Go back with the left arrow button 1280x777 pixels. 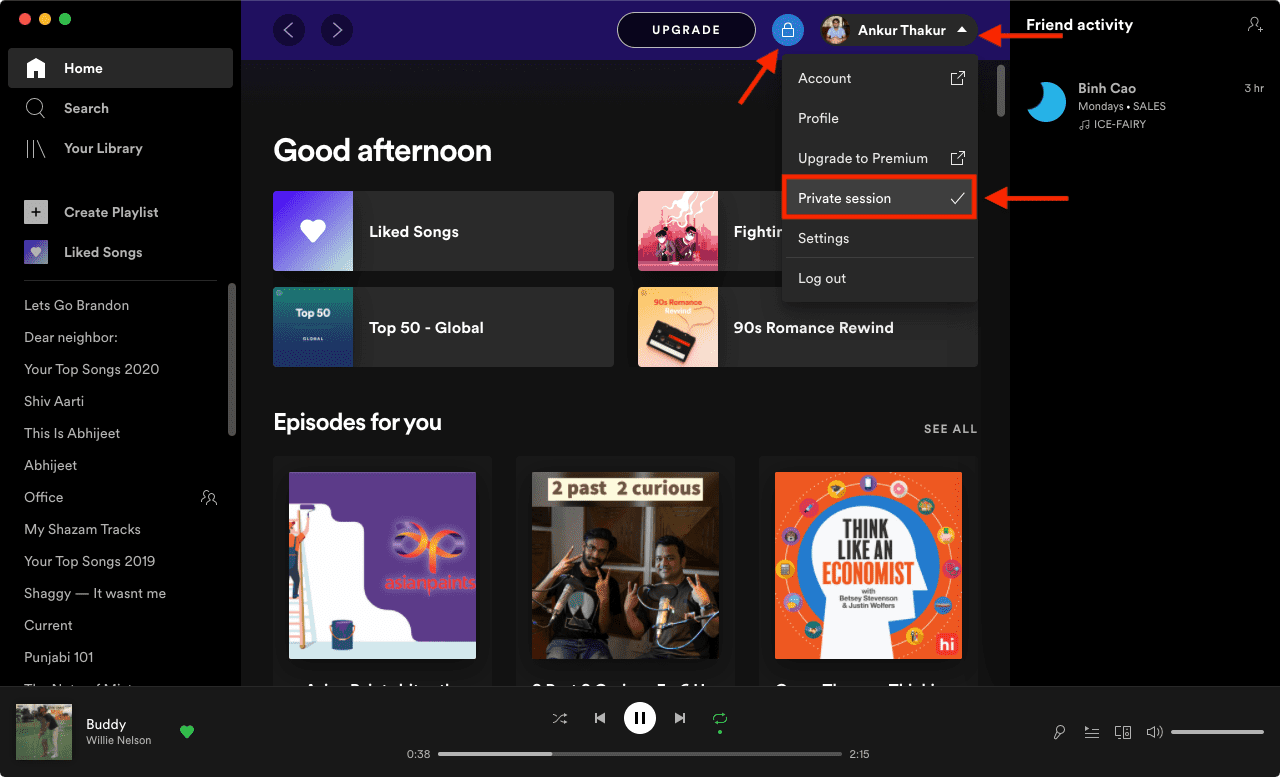(289, 30)
